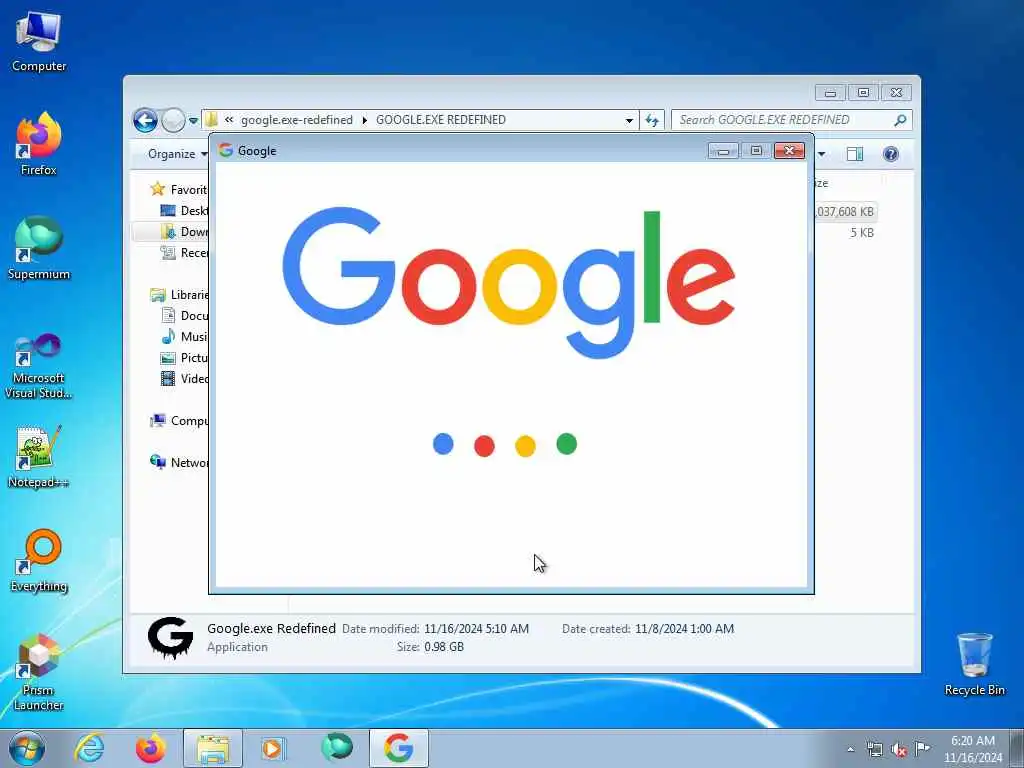This screenshot has height=768, width=1024.
Task: Open the Recycle Bin
Action: (974, 664)
